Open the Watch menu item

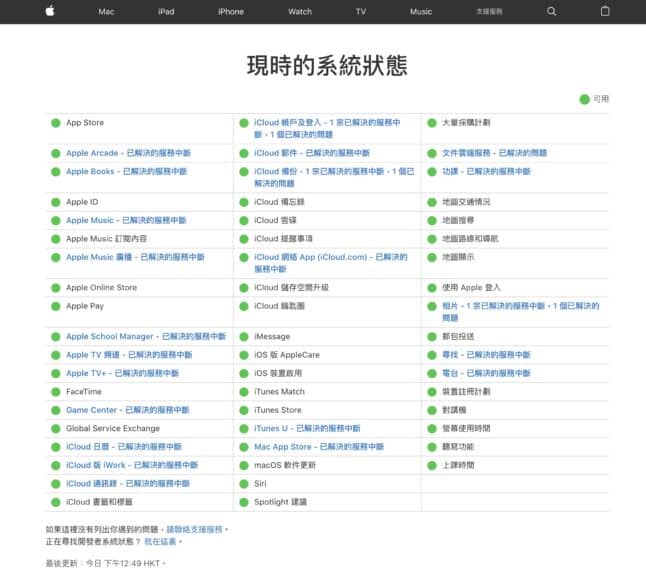point(300,12)
